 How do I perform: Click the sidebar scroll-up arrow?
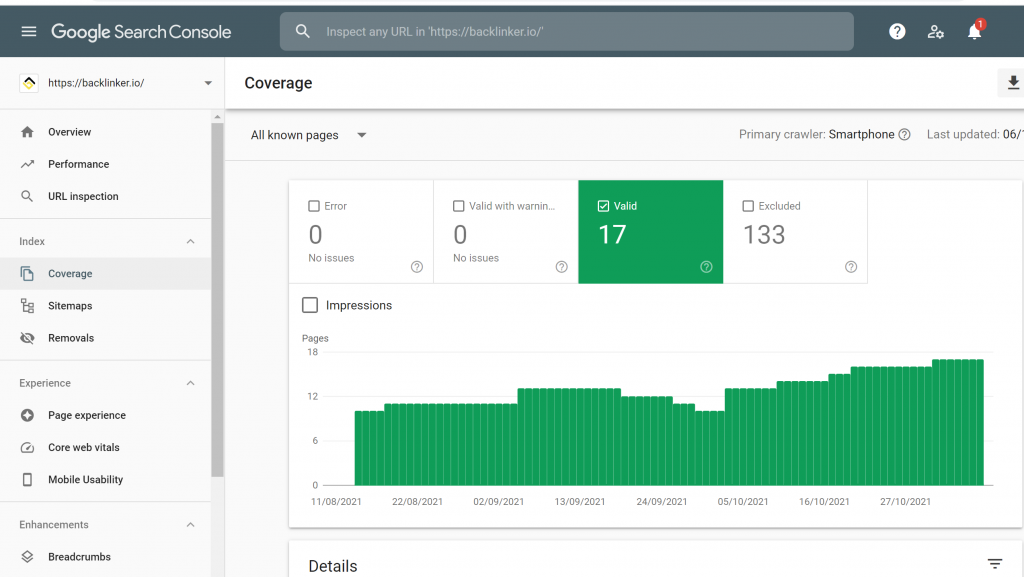click(217, 117)
